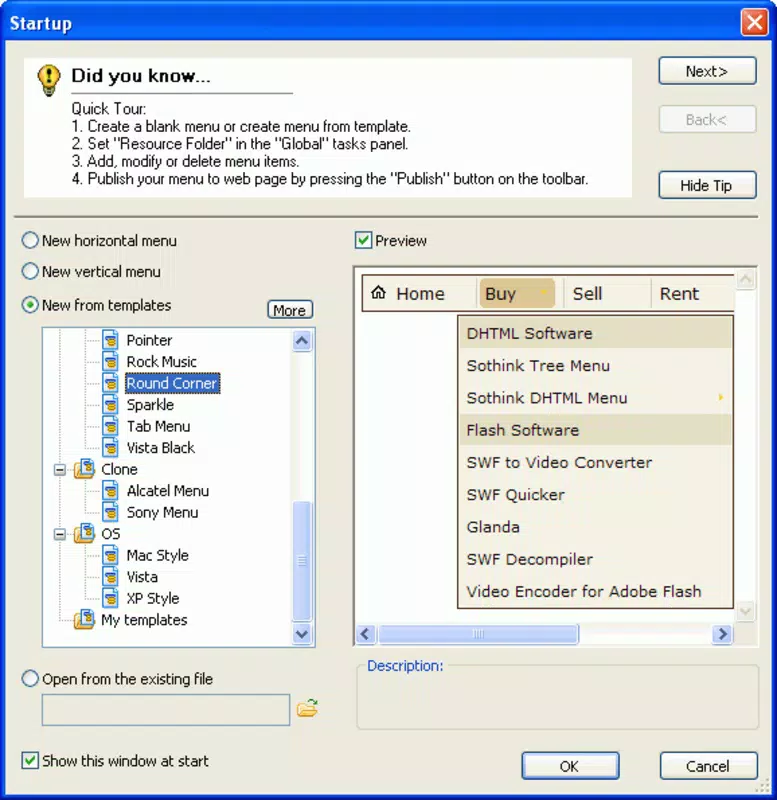Click the Sony Menu template icon
Image resolution: width=777 pixels, height=800 pixels.
[110, 512]
